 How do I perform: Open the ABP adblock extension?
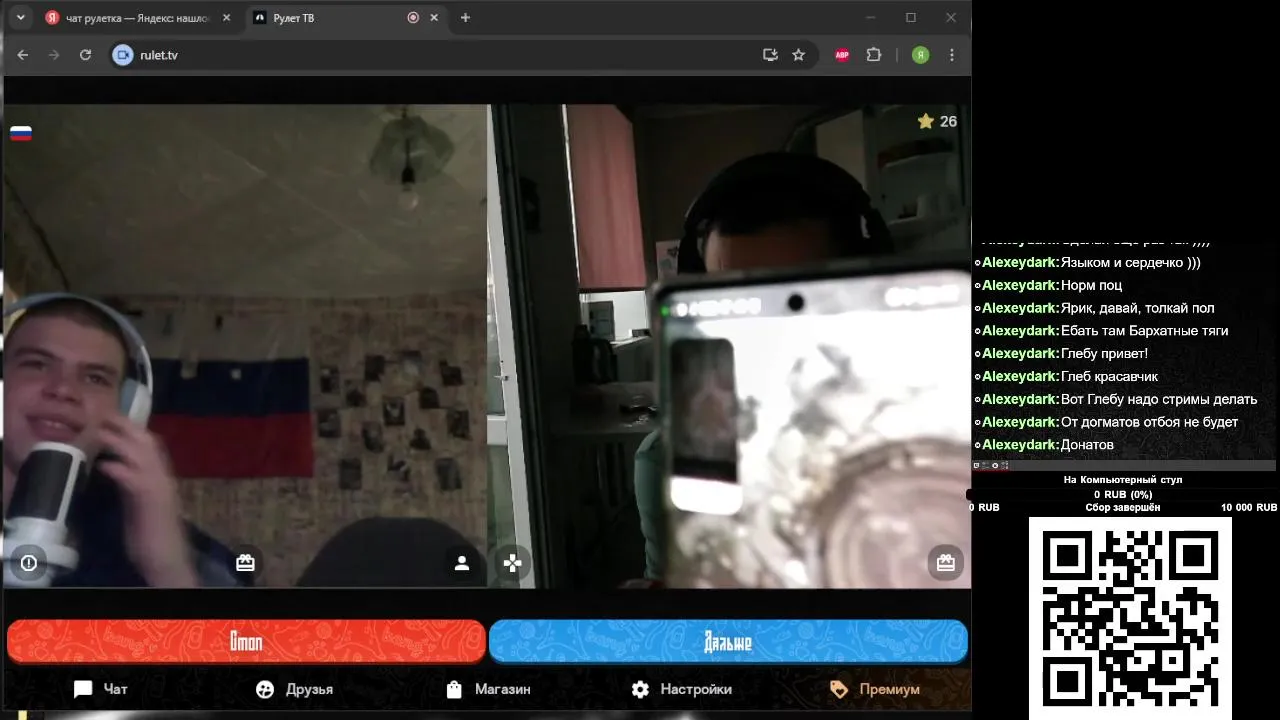[x=842, y=55]
